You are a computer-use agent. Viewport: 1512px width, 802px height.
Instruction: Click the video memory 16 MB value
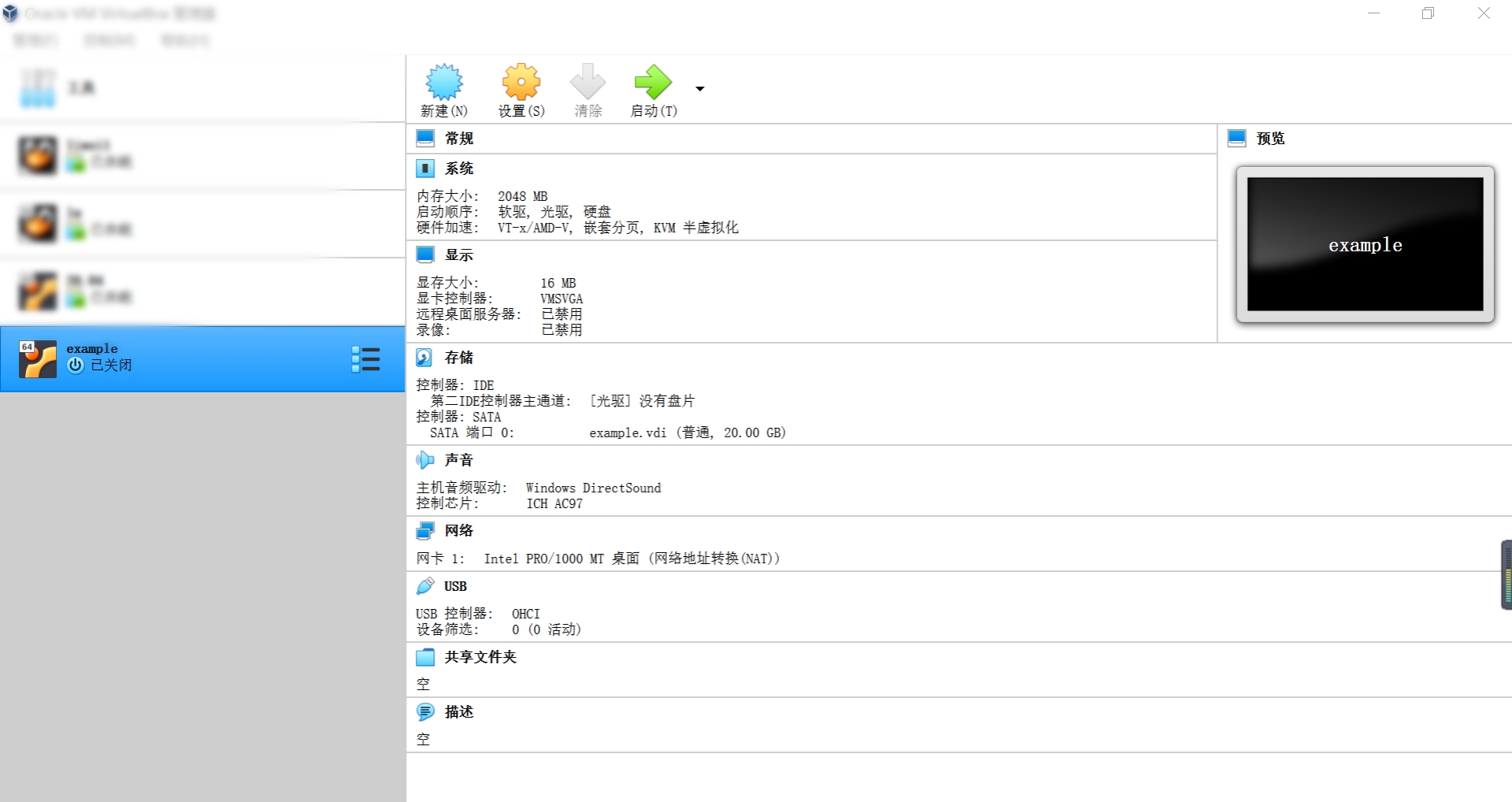[x=558, y=283]
